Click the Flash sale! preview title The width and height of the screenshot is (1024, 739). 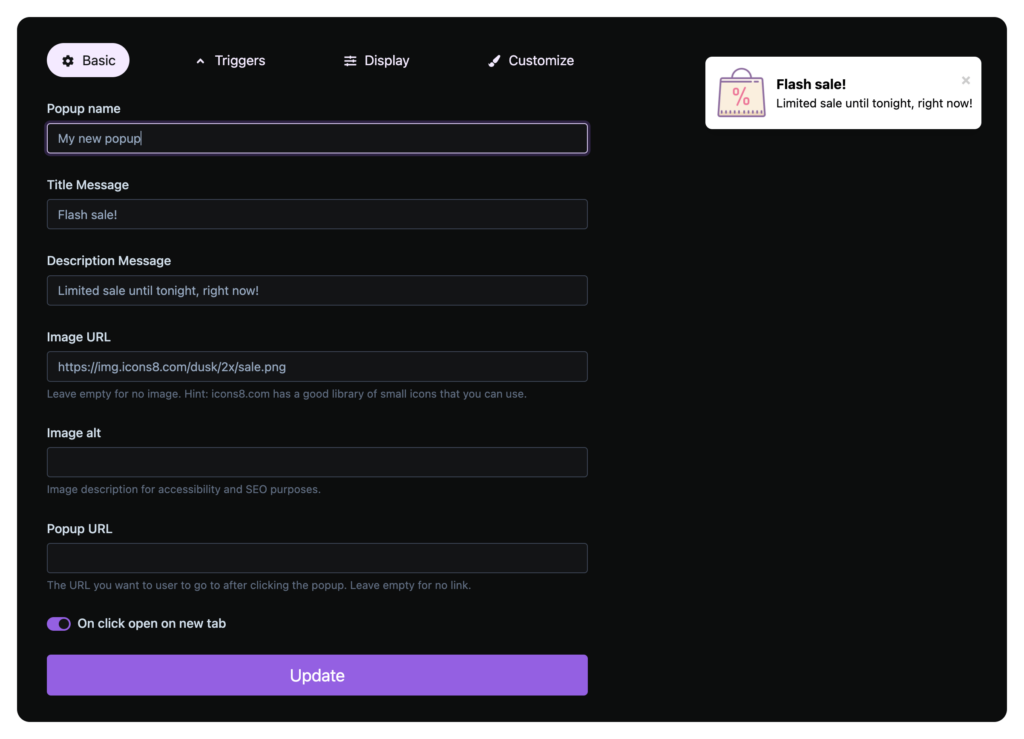(x=811, y=84)
